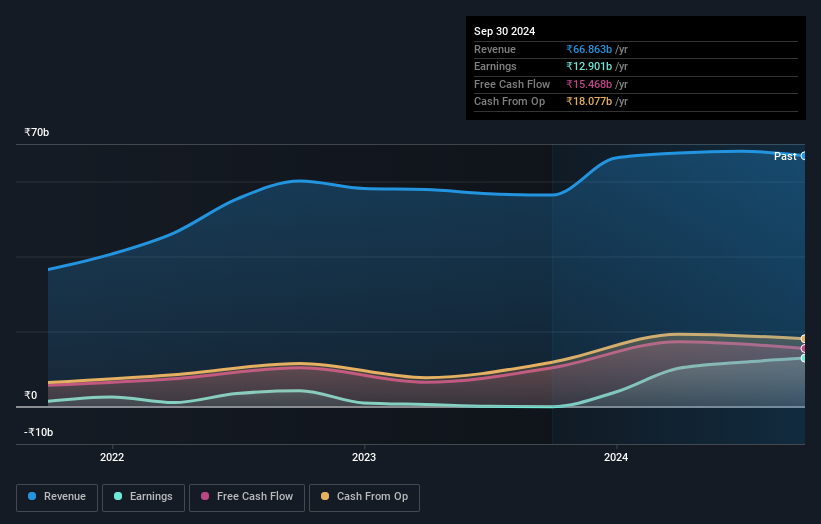Click the 2023 x-axis label
This screenshot has height=524, width=821.
(364, 457)
